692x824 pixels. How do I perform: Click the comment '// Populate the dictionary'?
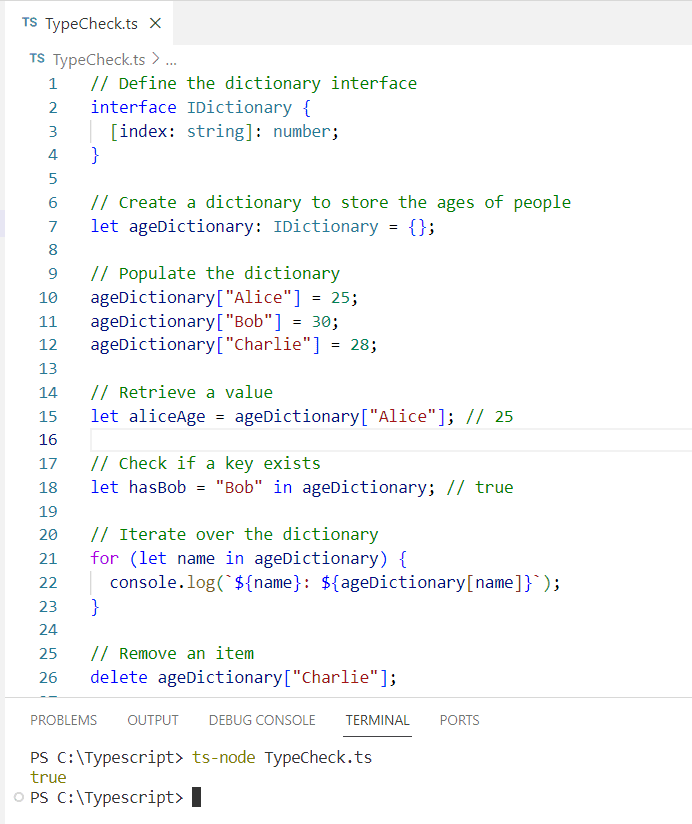point(215,274)
